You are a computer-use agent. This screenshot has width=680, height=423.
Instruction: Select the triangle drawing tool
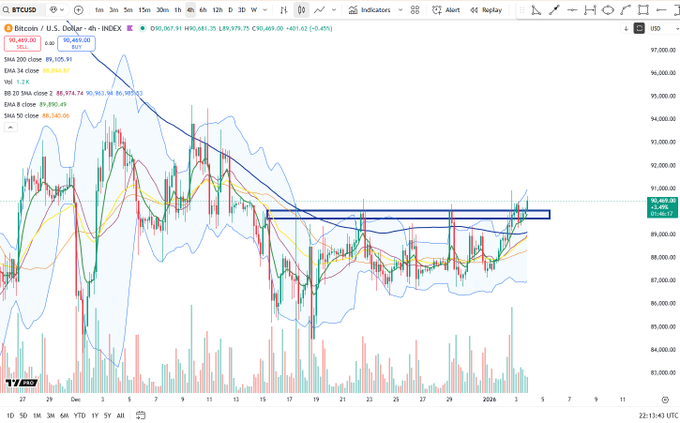(x=536, y=10)
